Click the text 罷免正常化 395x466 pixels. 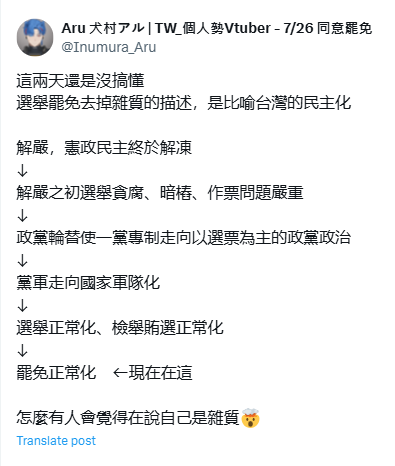(x=56, y=373)
